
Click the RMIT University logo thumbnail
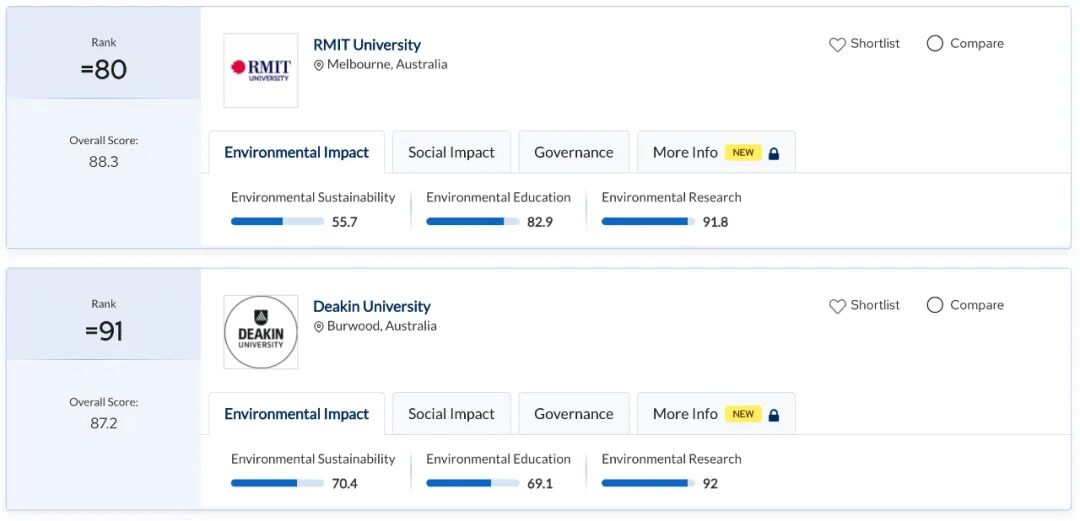coord(260,70)
